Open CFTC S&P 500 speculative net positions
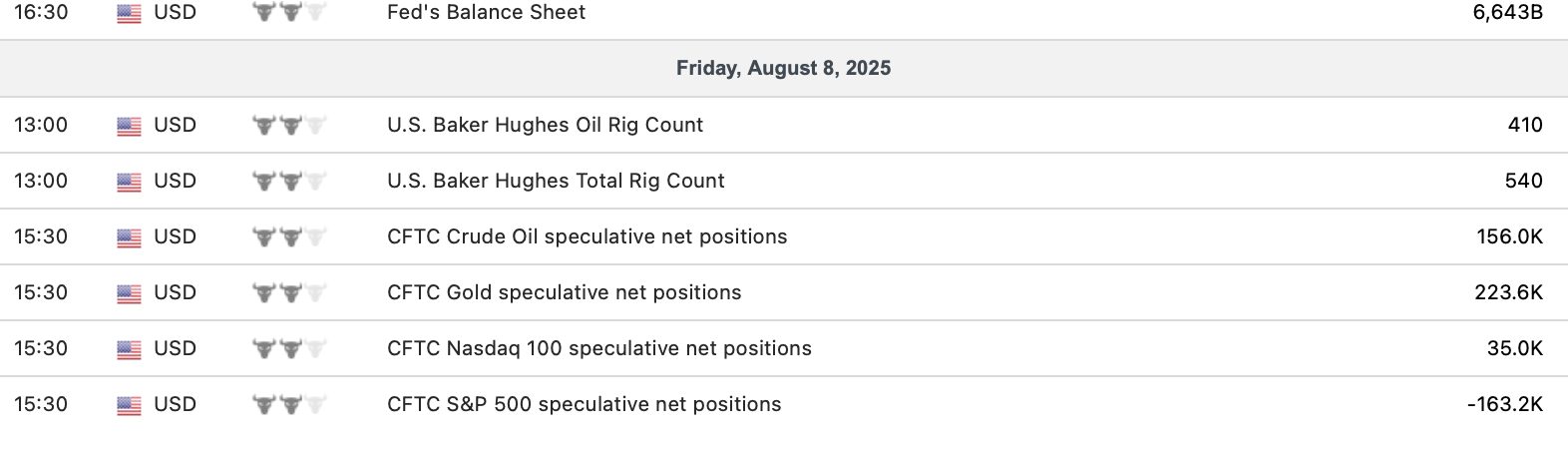Viewport: 1568px width, 449px height. (x=584, y=404)
